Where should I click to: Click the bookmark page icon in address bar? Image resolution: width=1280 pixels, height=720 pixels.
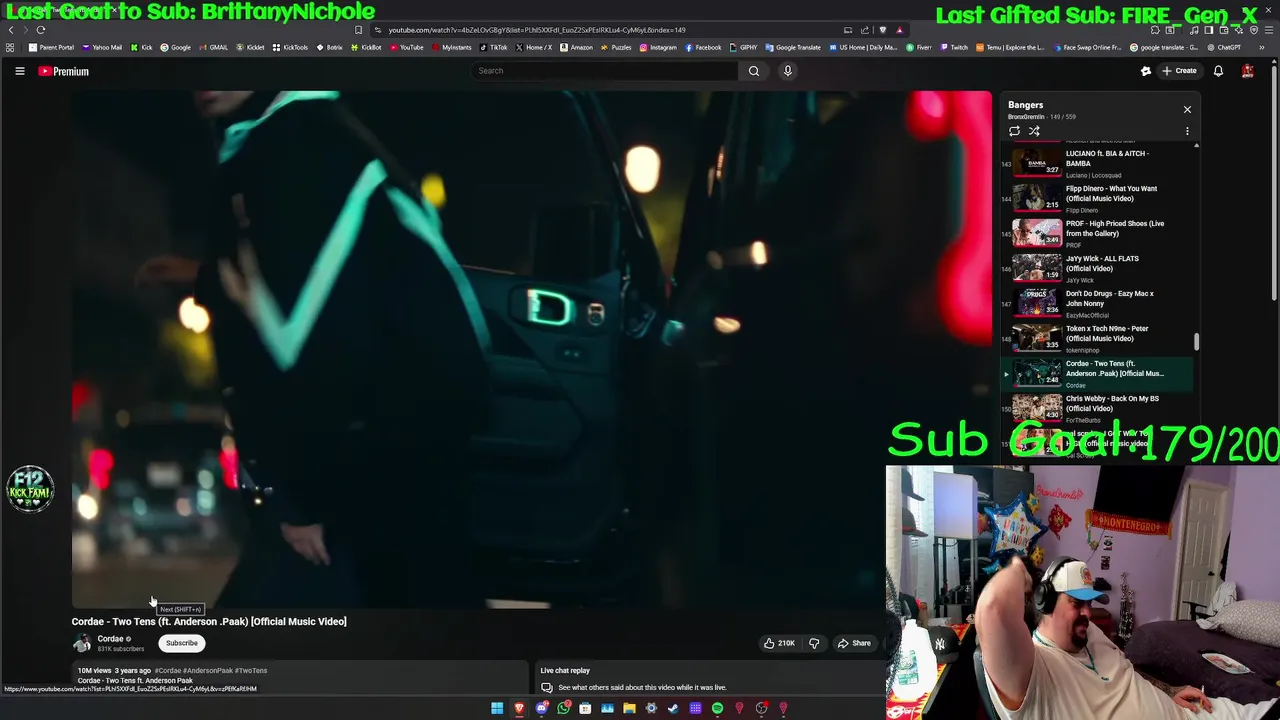click(358, 30)
